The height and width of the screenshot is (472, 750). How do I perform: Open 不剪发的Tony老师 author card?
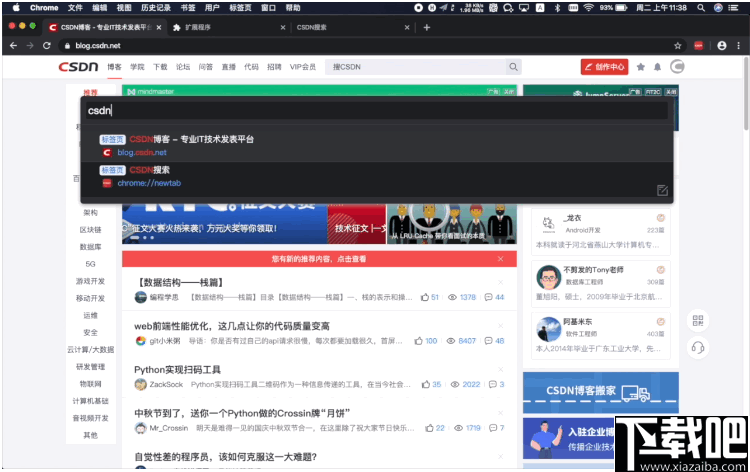click(601, 284)
